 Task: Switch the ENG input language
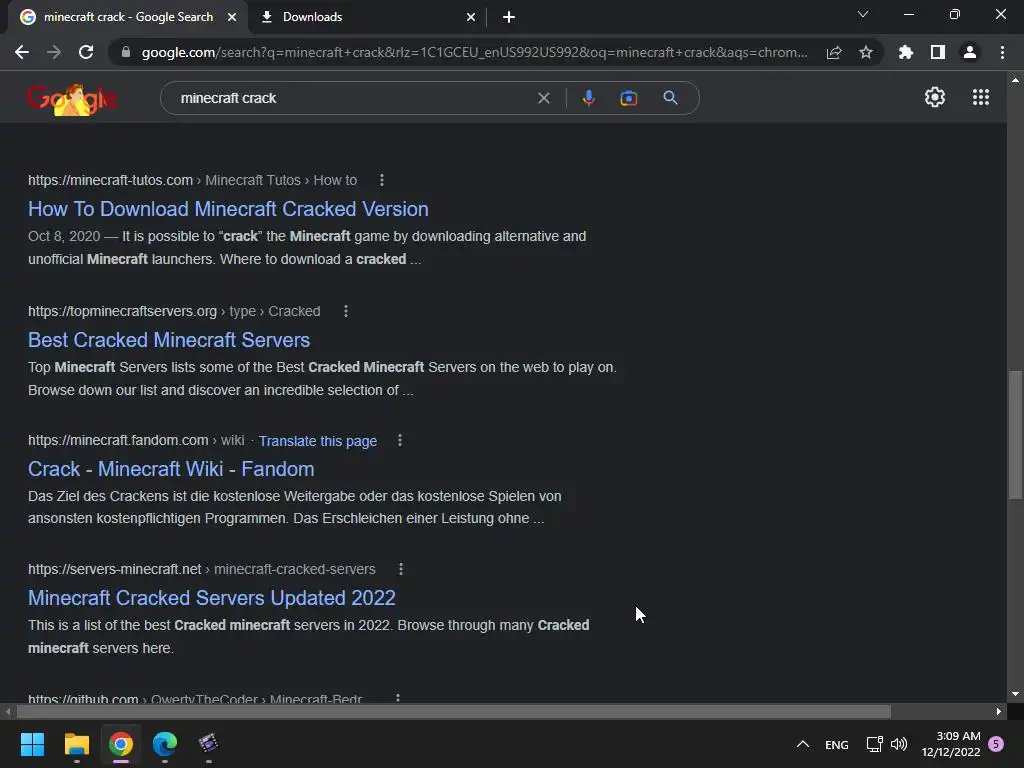pos(837,744)
